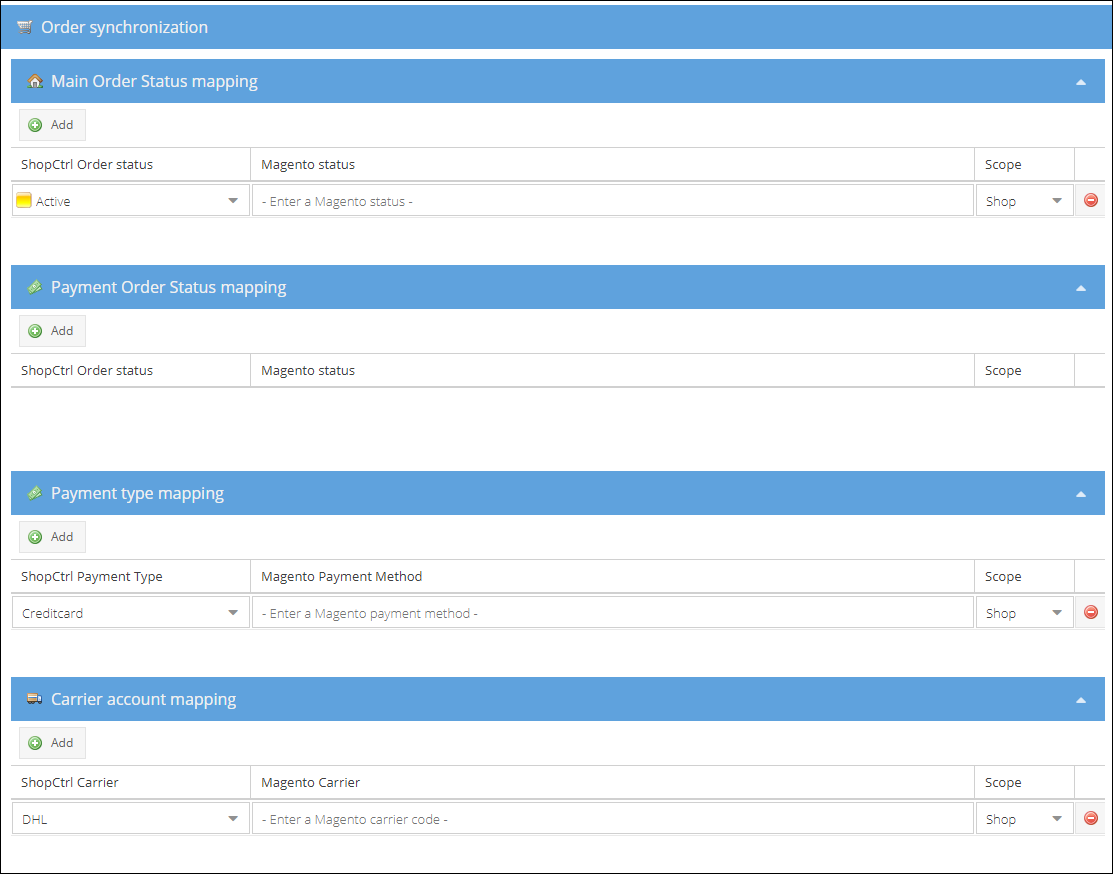Viewport: 1113px width, 874px height.
Task: Delete the DHL carrier mapping row
Action: pyautogui.click(x=1091, y=818)
